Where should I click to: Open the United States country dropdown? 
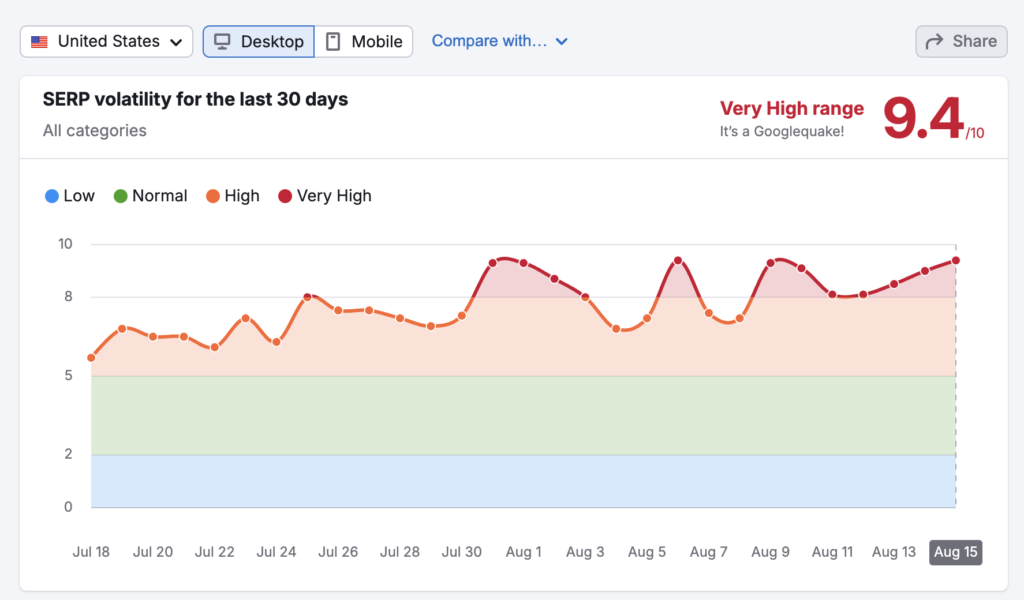pos(106,42)
